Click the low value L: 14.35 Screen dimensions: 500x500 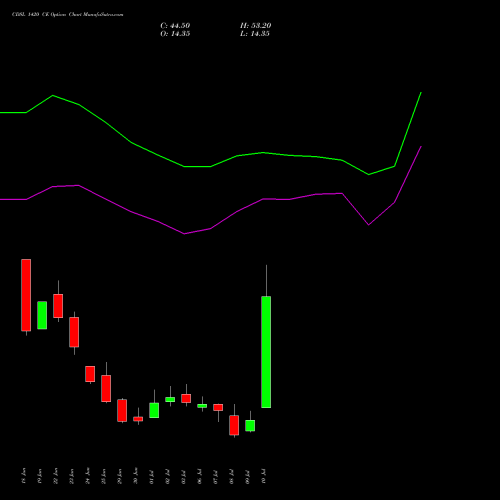point(255,34)
